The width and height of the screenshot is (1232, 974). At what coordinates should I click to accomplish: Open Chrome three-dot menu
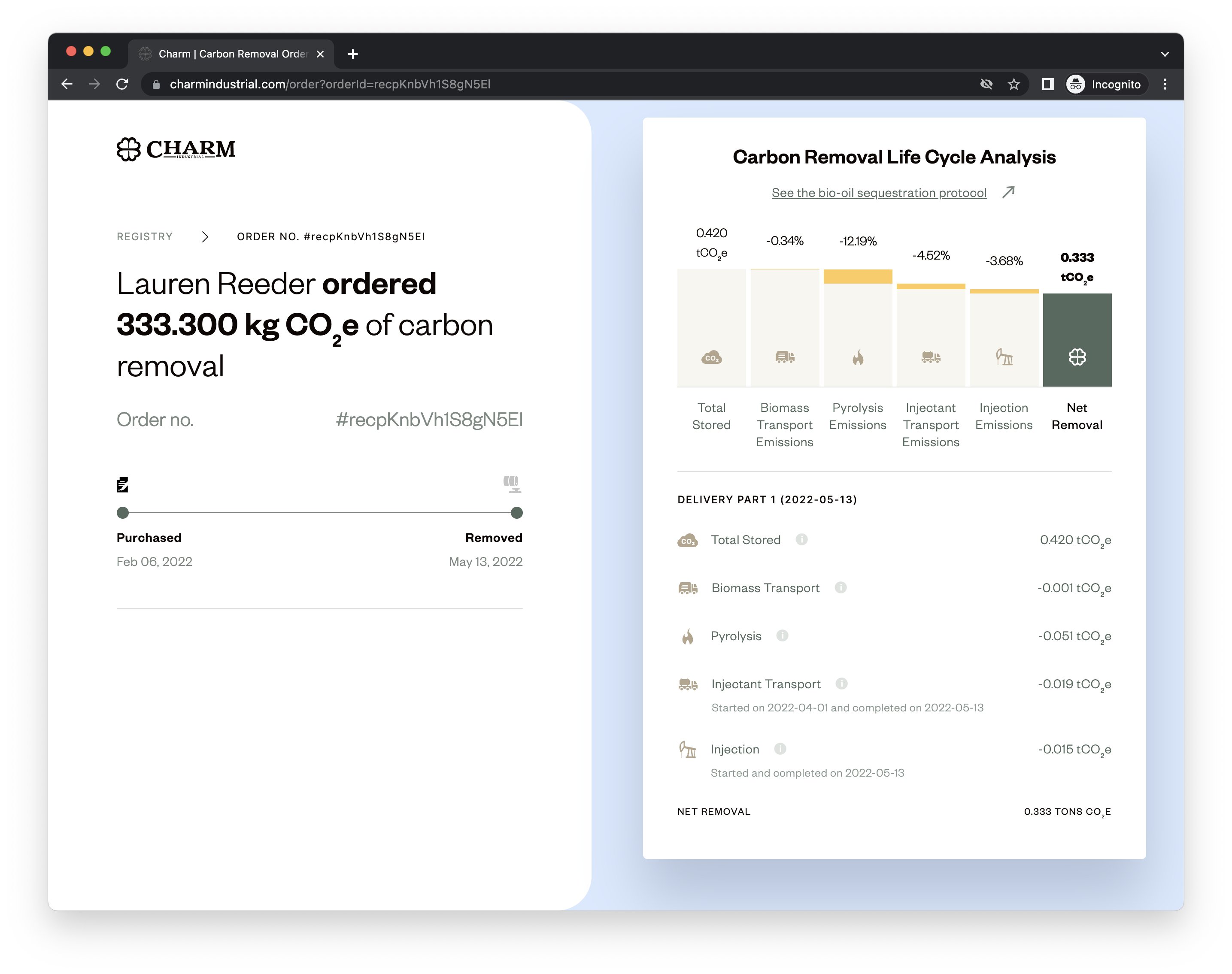(x=1165, y=84)
